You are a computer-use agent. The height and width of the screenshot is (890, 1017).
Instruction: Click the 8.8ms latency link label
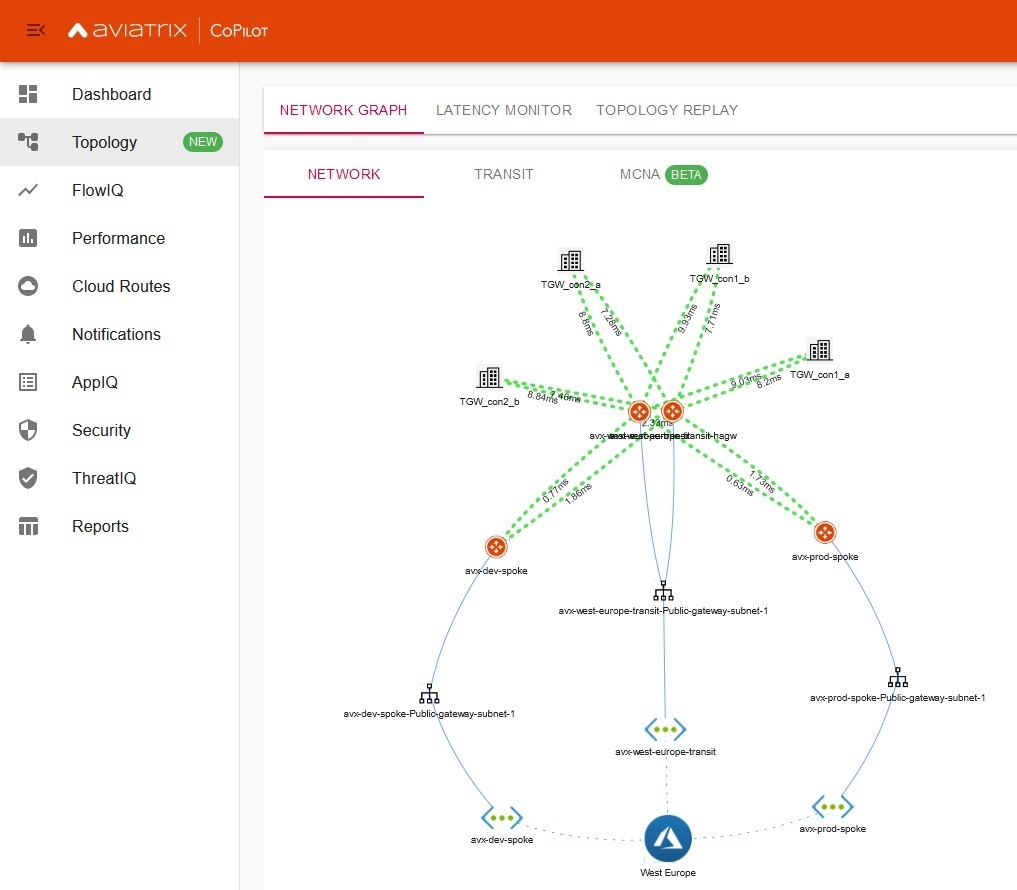click(586, 323)
